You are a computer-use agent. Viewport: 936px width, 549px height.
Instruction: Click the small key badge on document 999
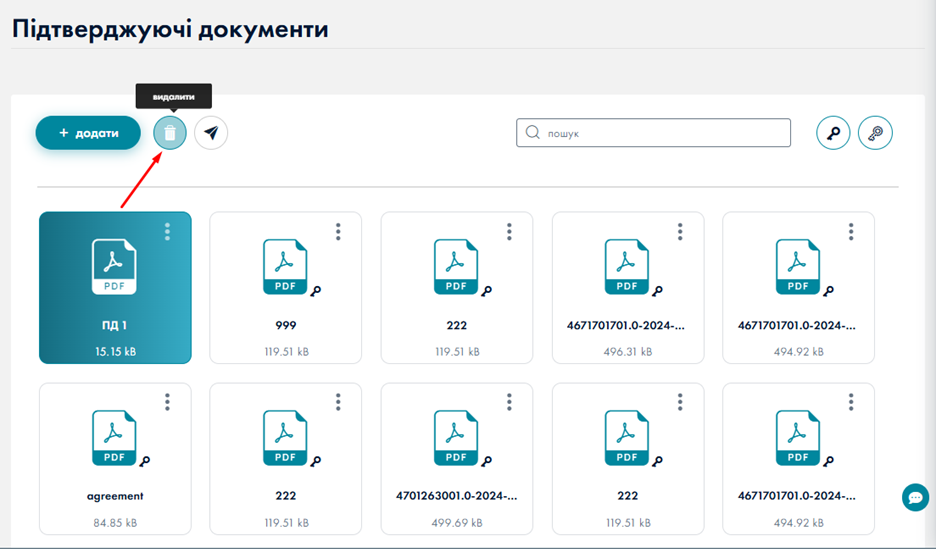(316, 291)
